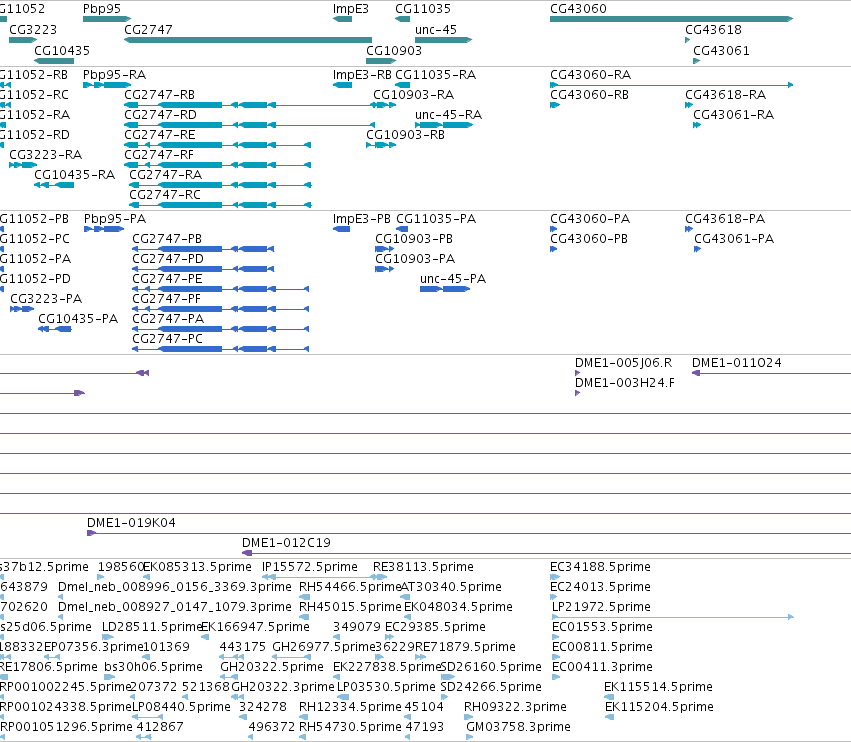Click protein label CG11035-PA
851x742 pixels.
pos(436,219)
